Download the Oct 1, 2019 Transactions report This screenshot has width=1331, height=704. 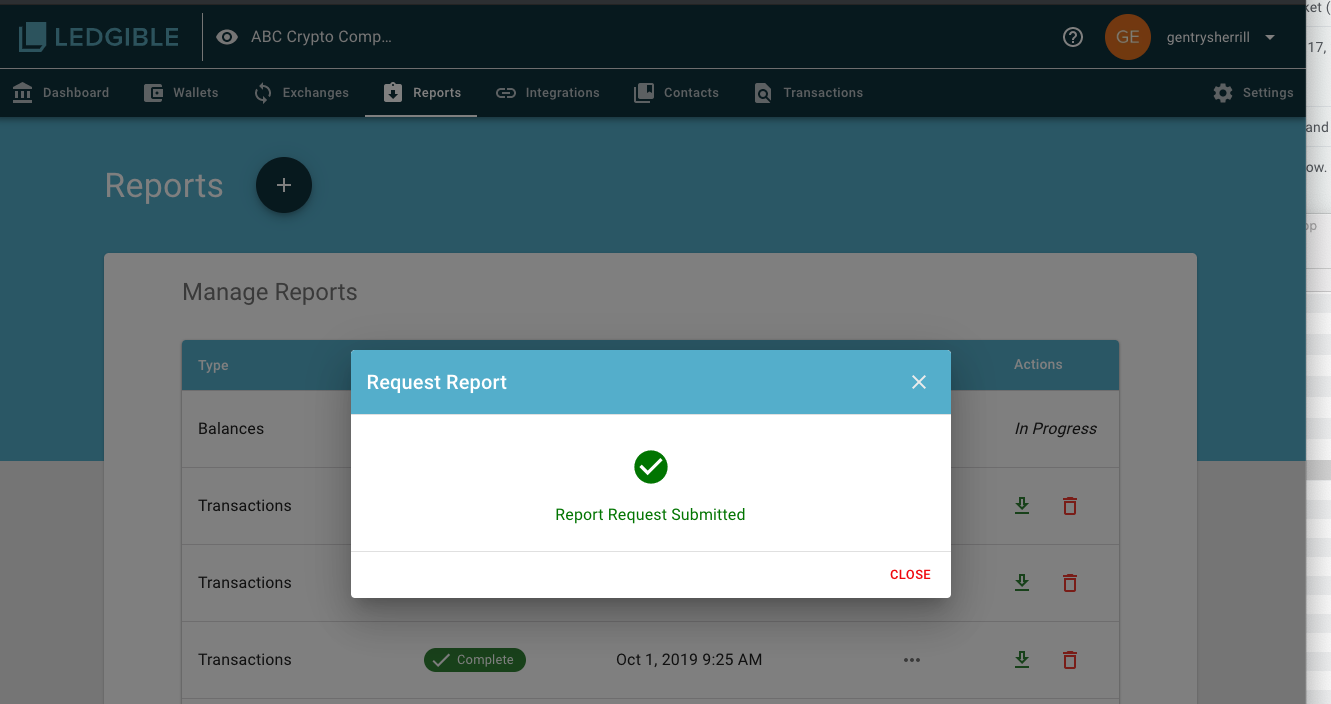coord(1022,660)
